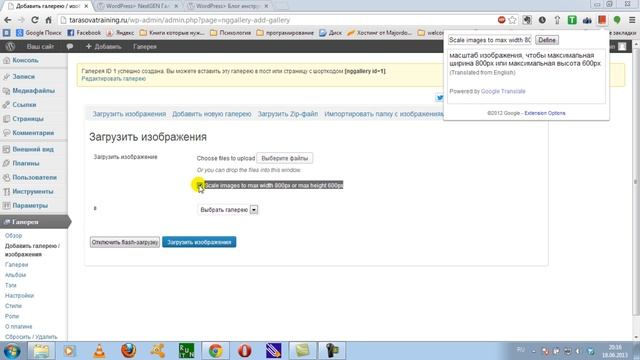Click the red Google Dictionary extension icon
The height and width of the screenshot is (360, 640).
tap(602, 20)
